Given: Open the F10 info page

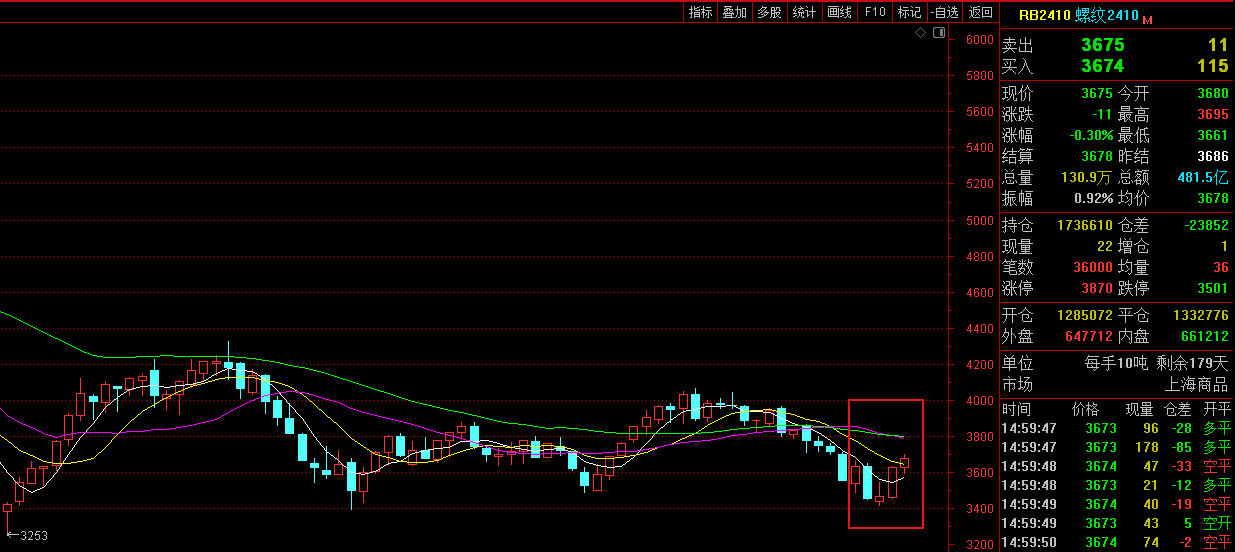Looking at the screenshot, I should 875,12.
